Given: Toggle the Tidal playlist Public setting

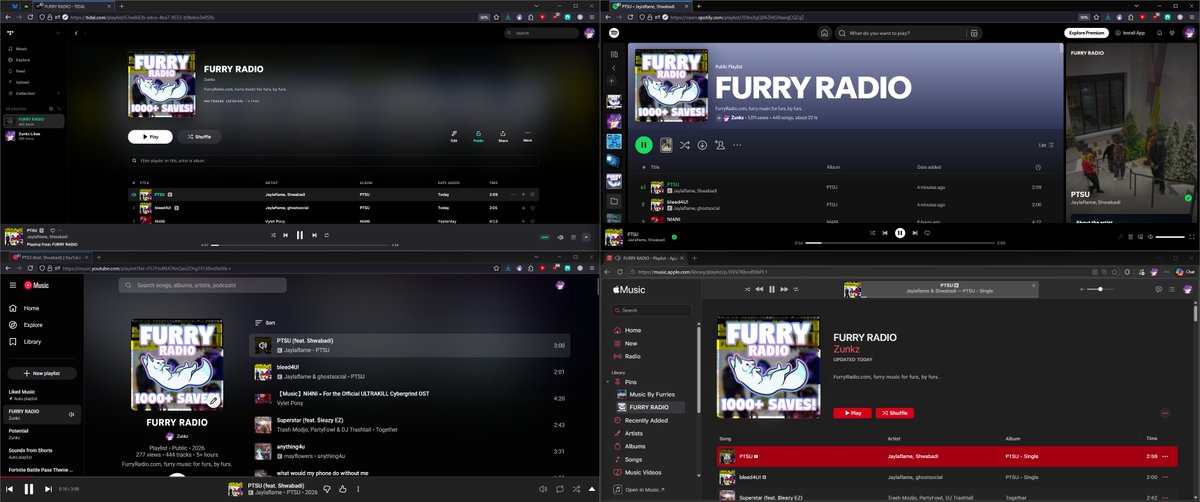Looking at the screenshot, I should (x=478, y=136).
